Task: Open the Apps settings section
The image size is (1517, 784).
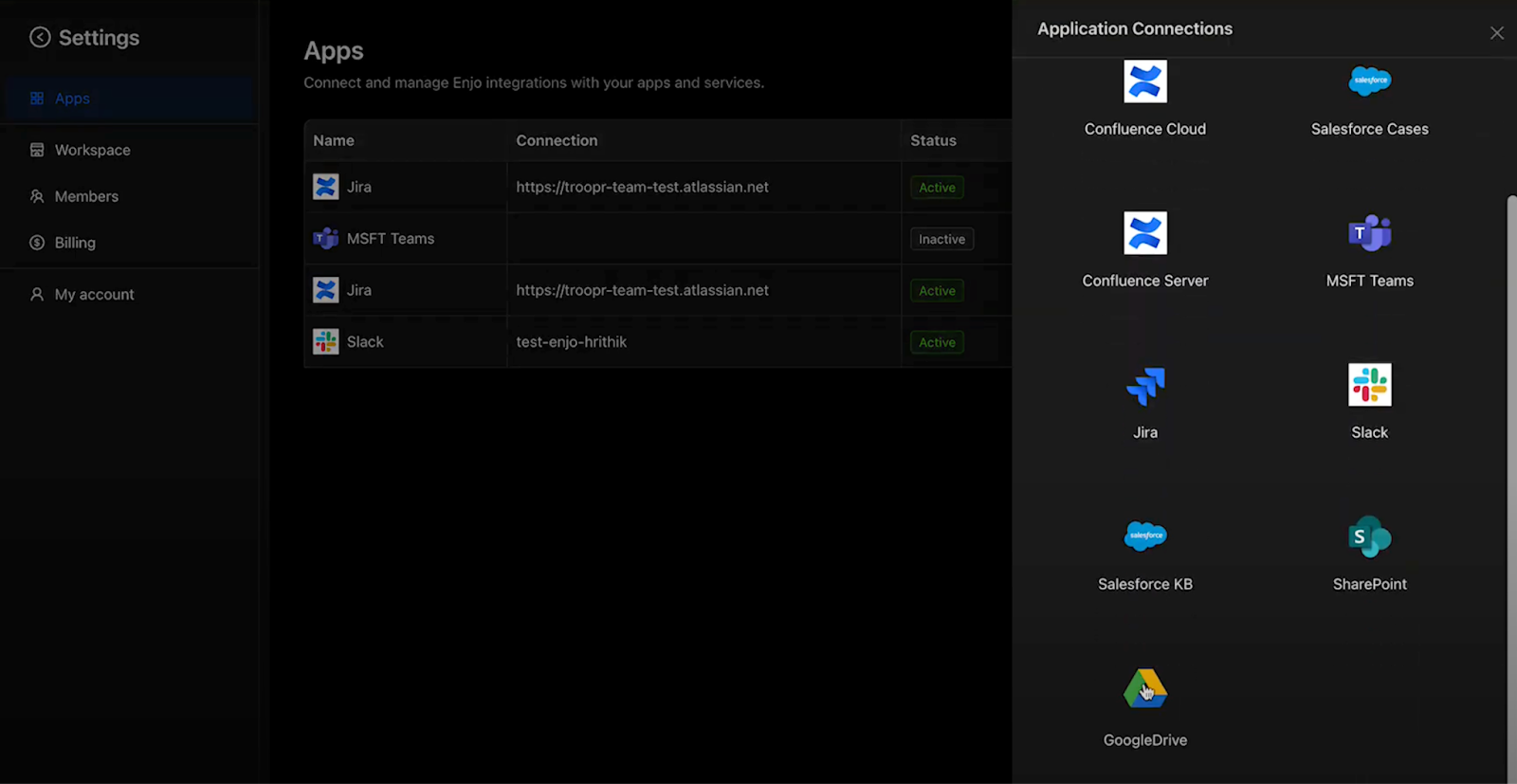Action: click(129, 99)
